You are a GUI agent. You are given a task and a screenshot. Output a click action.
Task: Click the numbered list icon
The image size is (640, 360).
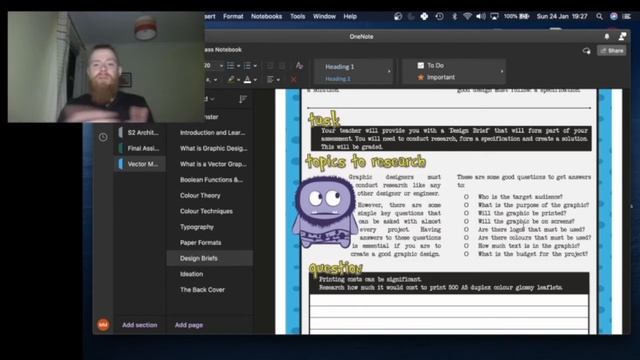(247, 66)
